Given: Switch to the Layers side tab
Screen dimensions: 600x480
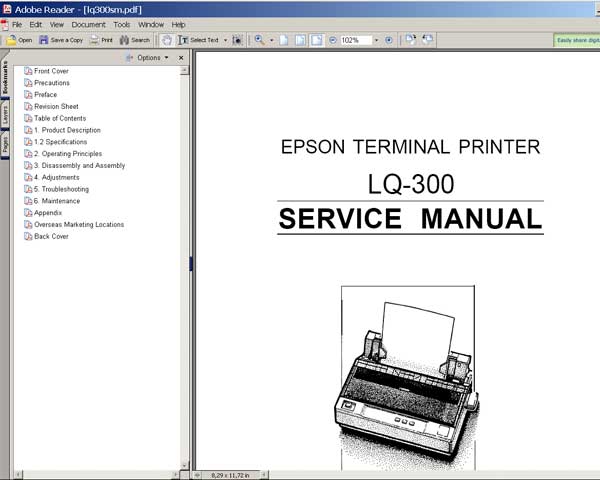Looking at the screenshot, I should click(5, 115).
